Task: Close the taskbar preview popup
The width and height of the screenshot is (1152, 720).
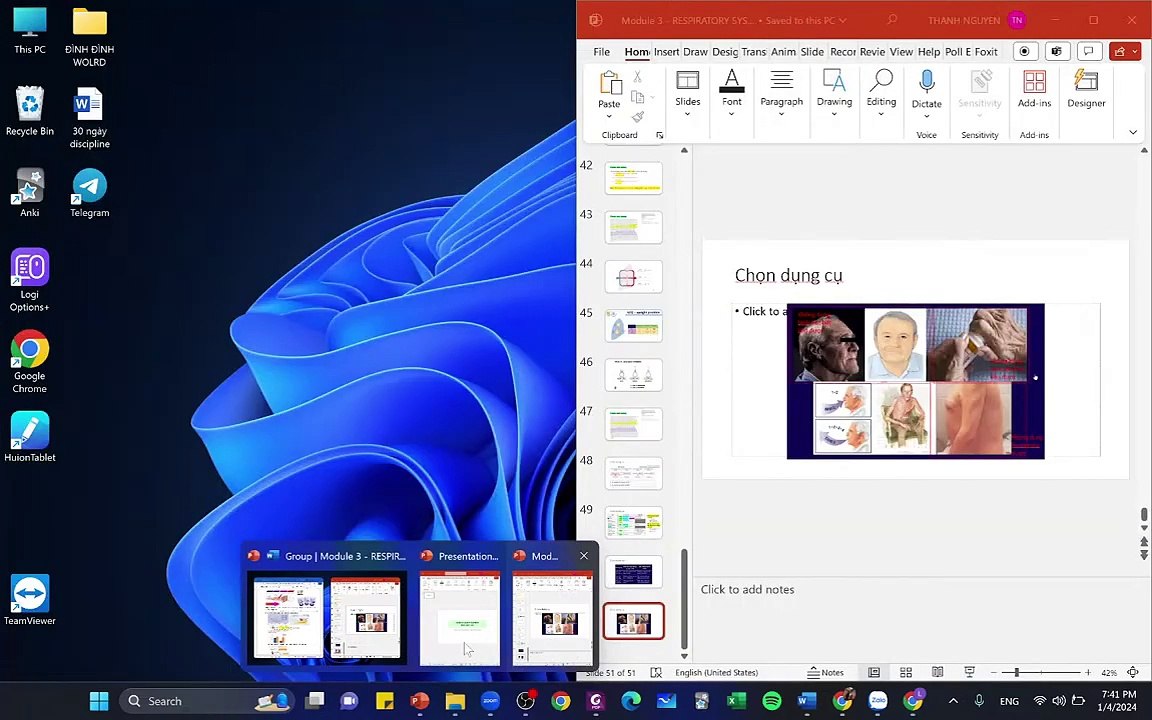Action: coord(584,555)
